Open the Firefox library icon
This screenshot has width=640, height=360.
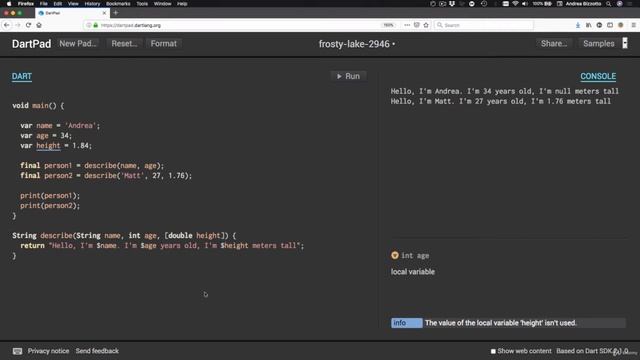(589, 25)
